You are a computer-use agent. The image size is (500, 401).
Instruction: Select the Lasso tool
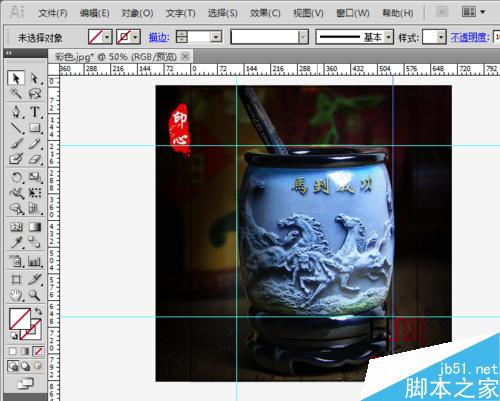pos(35,94)
